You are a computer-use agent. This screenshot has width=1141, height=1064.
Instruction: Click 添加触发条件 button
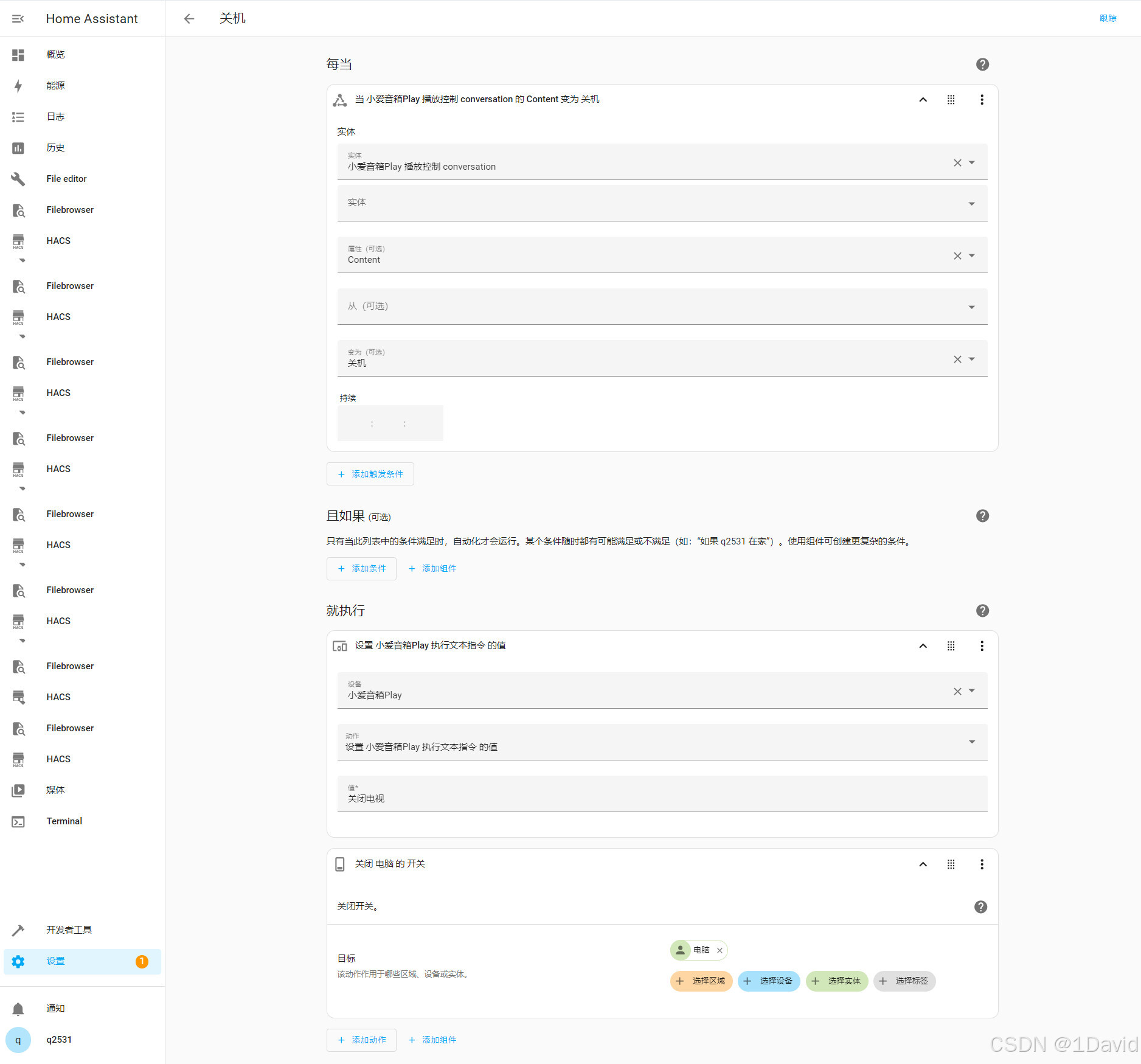point(370,474)
